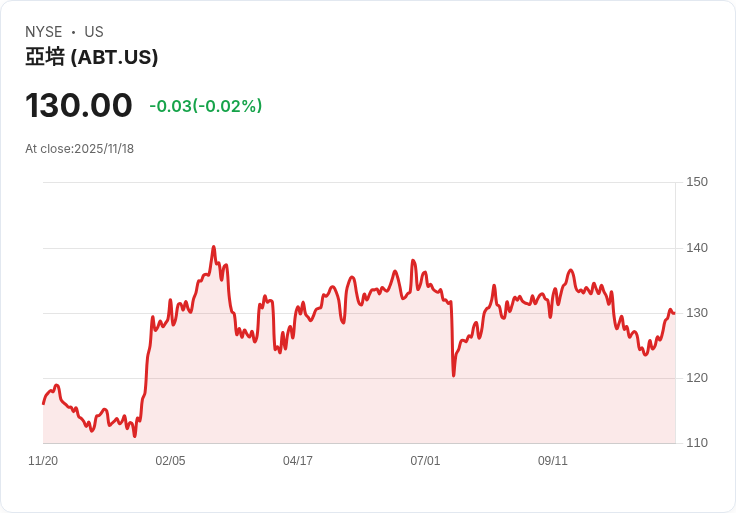Click the At close 2025/11/18 timestamp
Screen dimensions: 736x513
click(x=80, y=149)
